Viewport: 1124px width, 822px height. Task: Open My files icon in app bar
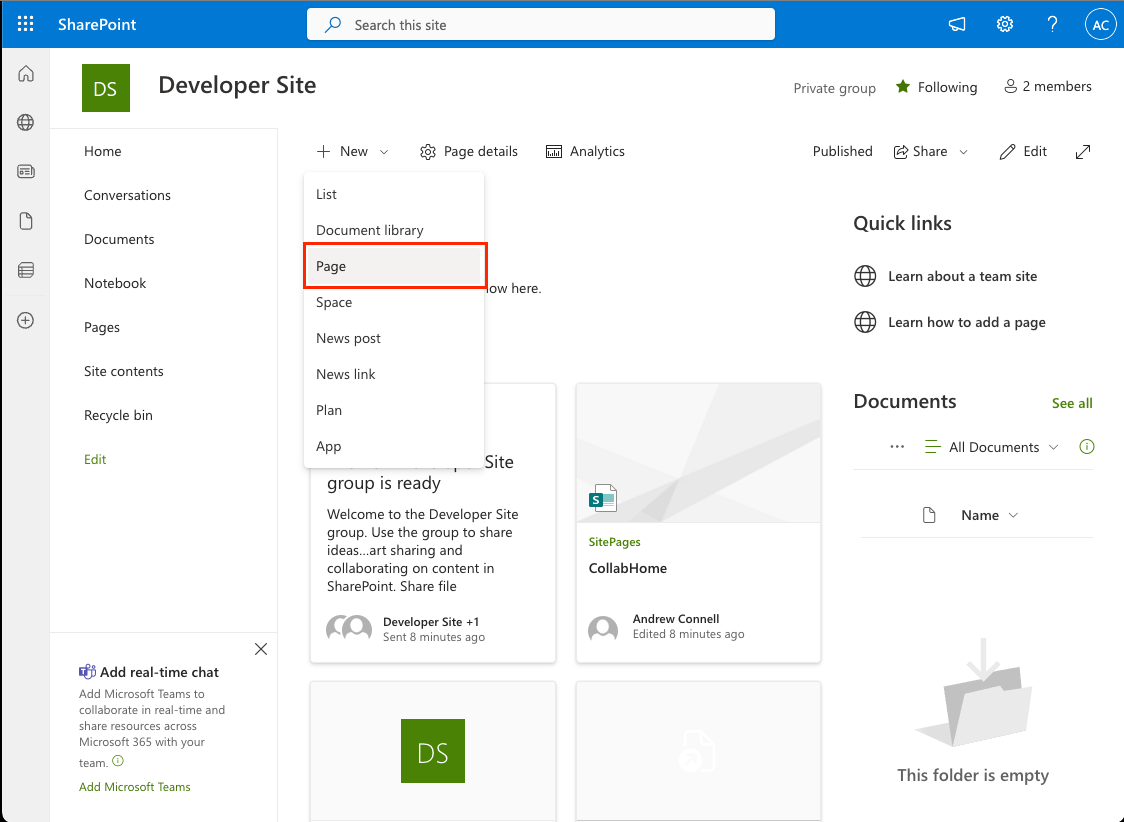[26, 221]
